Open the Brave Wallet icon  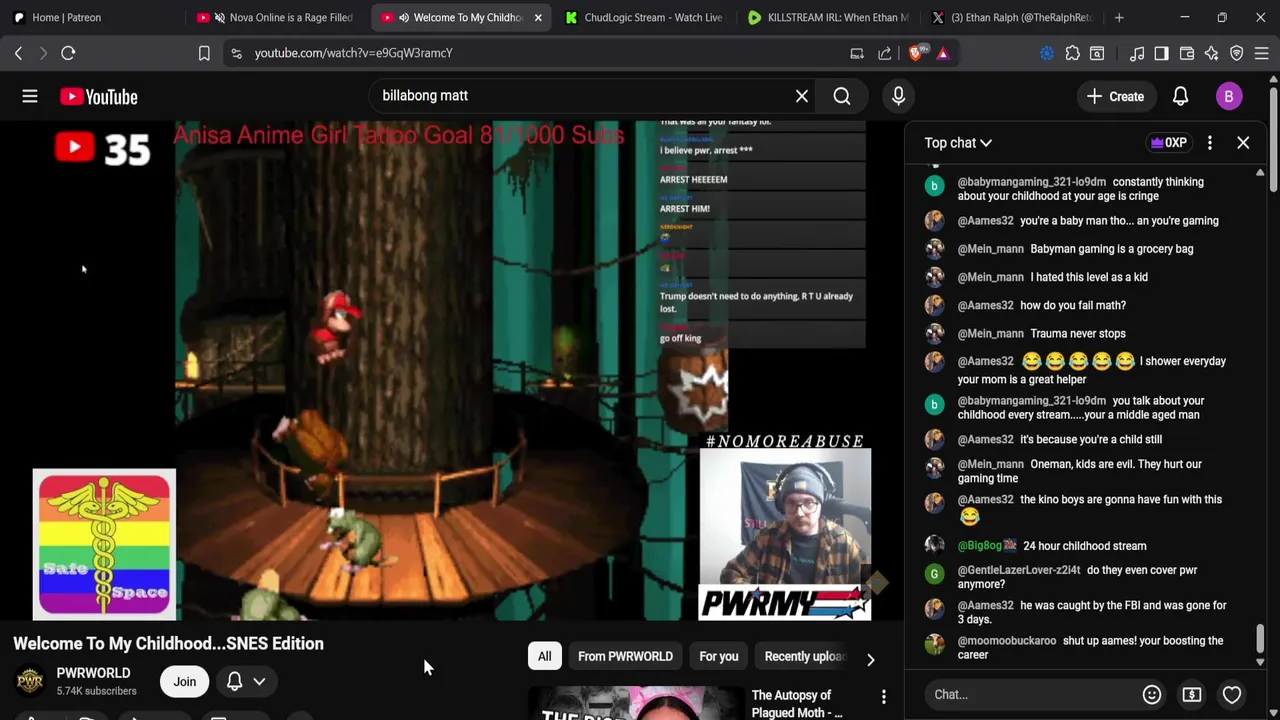point(1187,53)
